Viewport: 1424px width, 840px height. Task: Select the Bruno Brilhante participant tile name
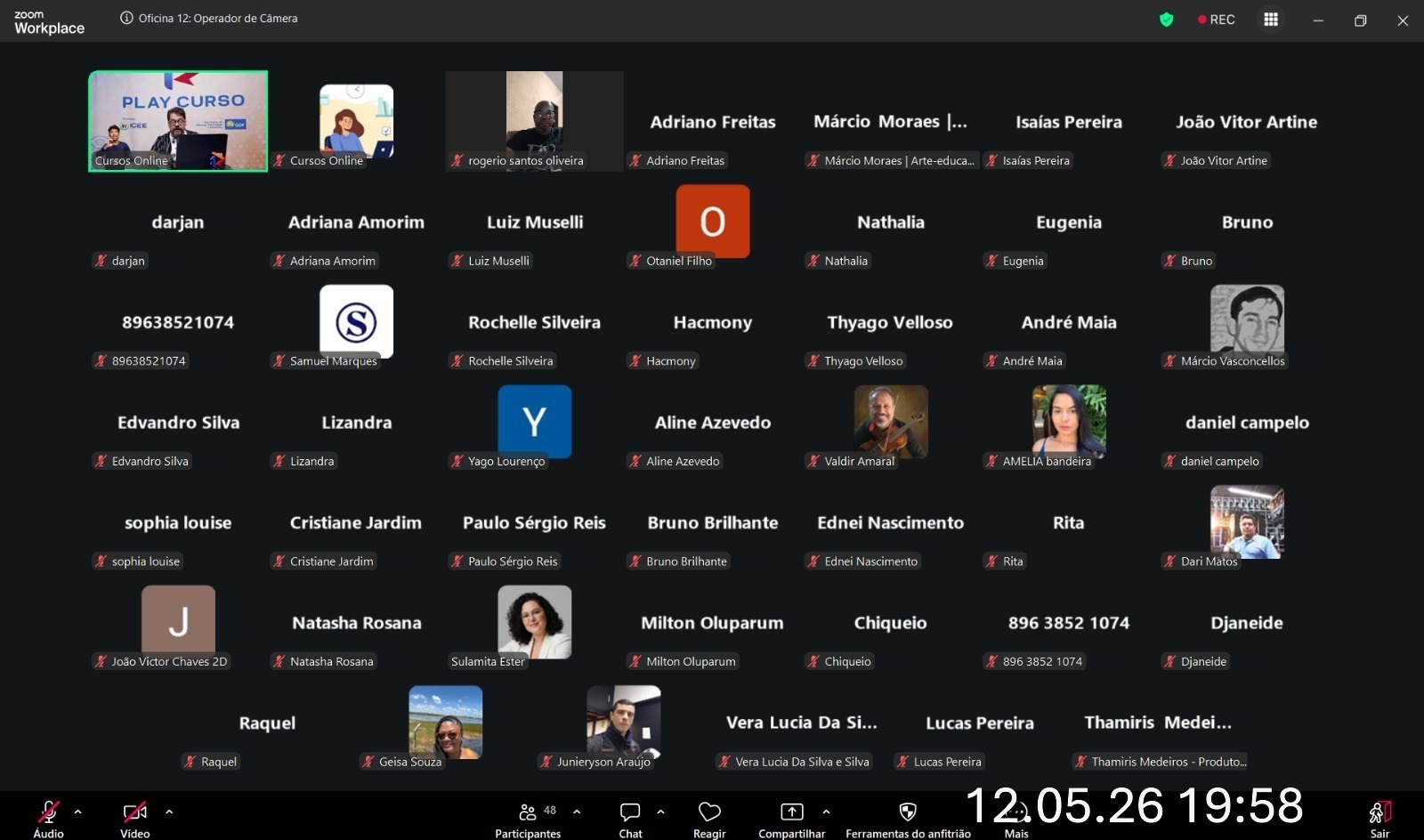tap(713, 522)
